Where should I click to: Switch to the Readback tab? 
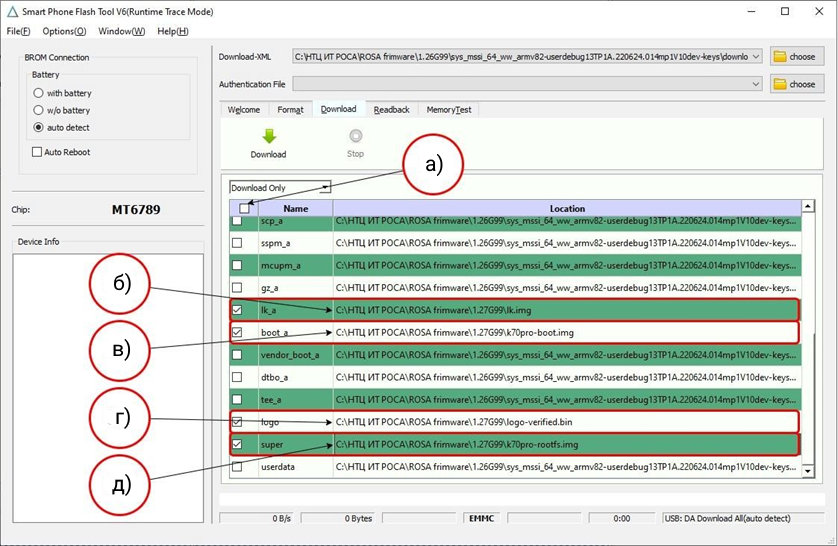391,109
